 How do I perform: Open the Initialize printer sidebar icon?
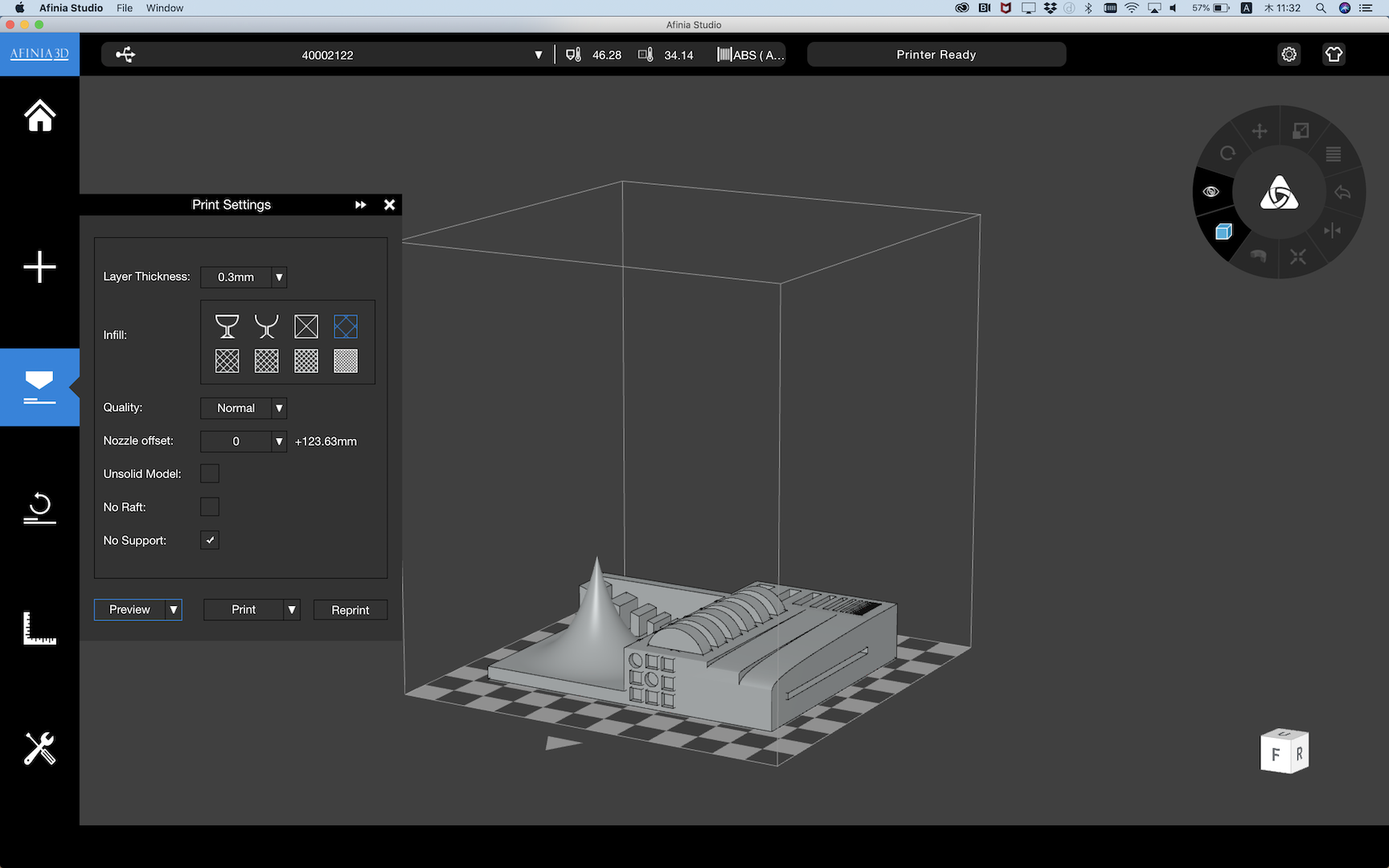(39, 508)
